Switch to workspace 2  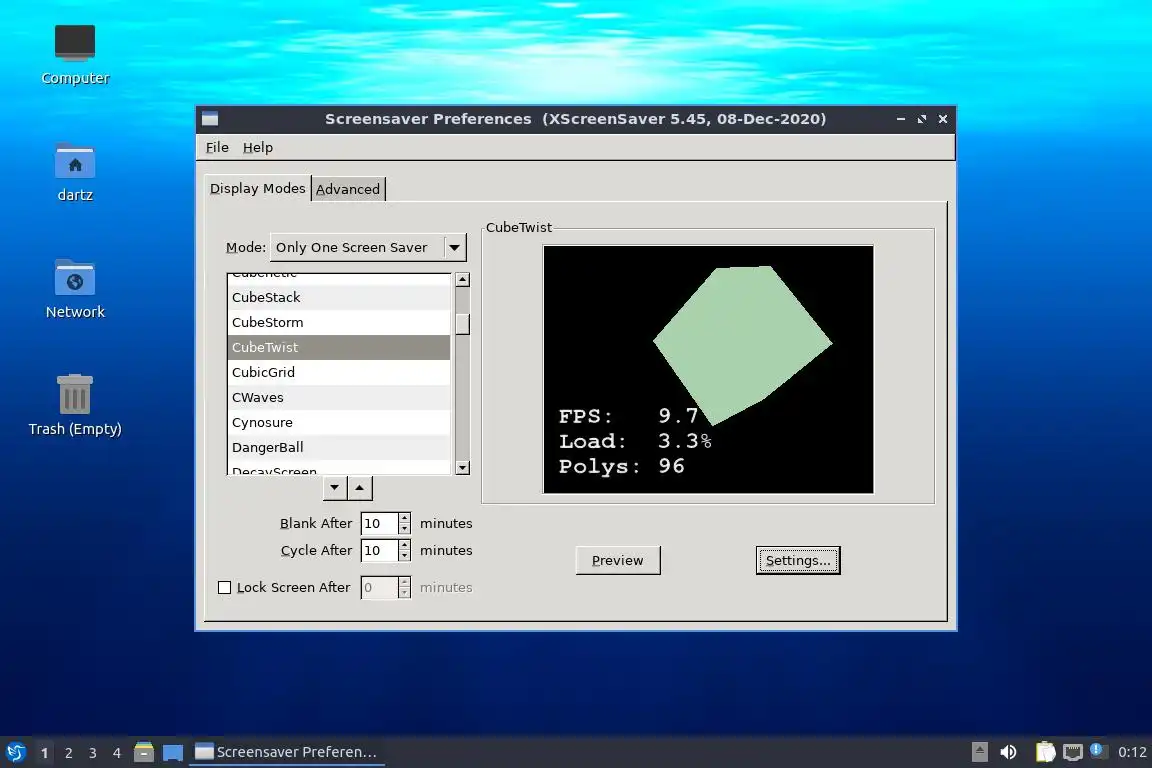[68, 753]
